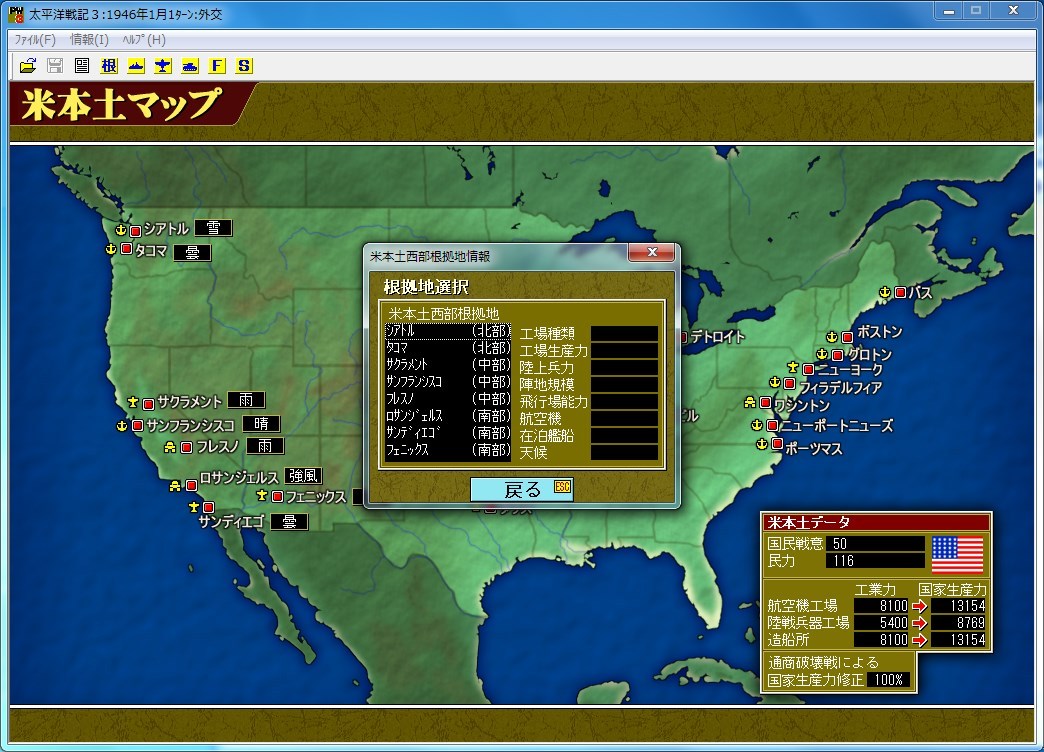Viewport: 1044px width, 752px height.
Task: Click the tank icon beside ロサンジェルス
Action: 175,486
